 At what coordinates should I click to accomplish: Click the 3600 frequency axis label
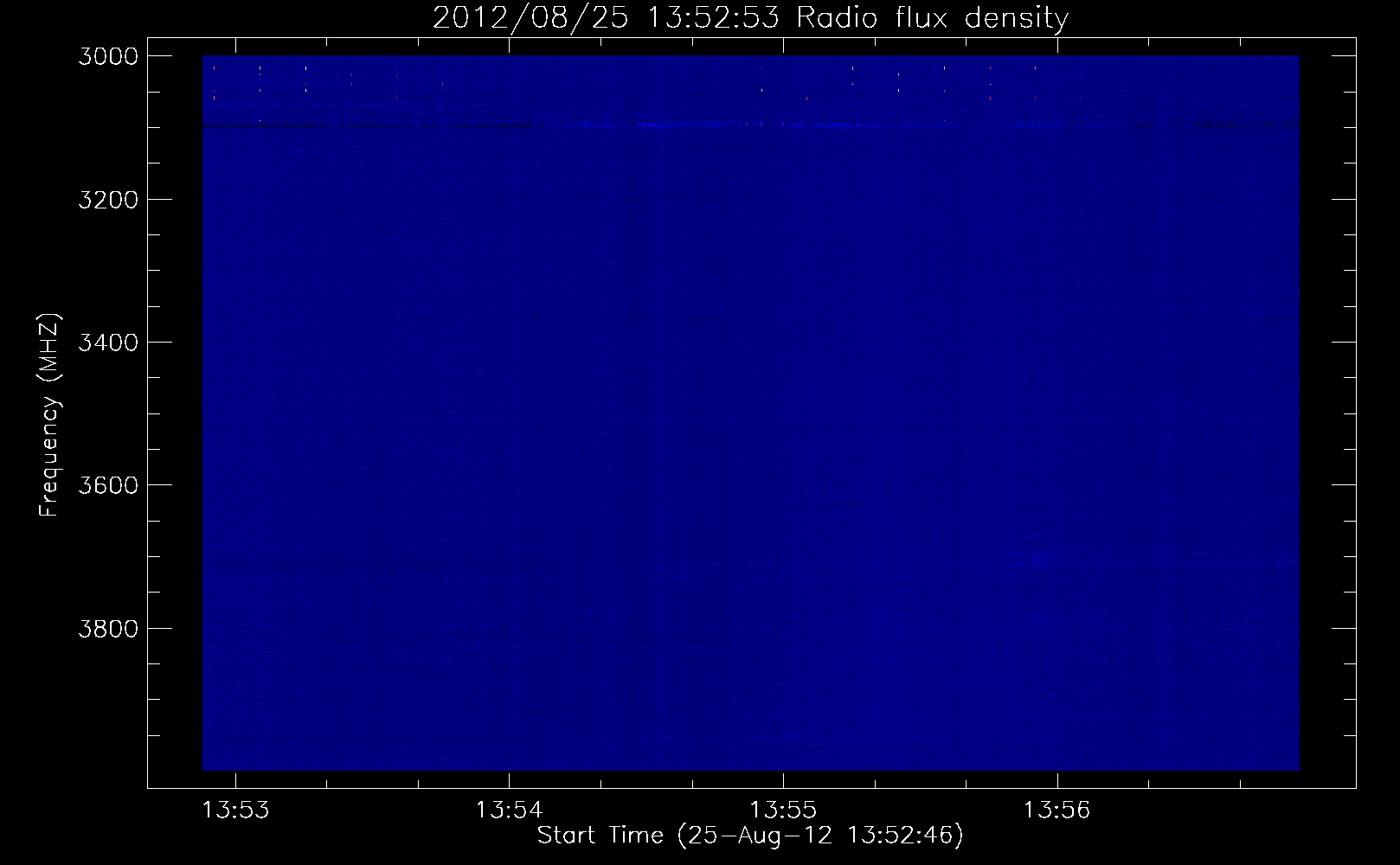coord(108,485)
